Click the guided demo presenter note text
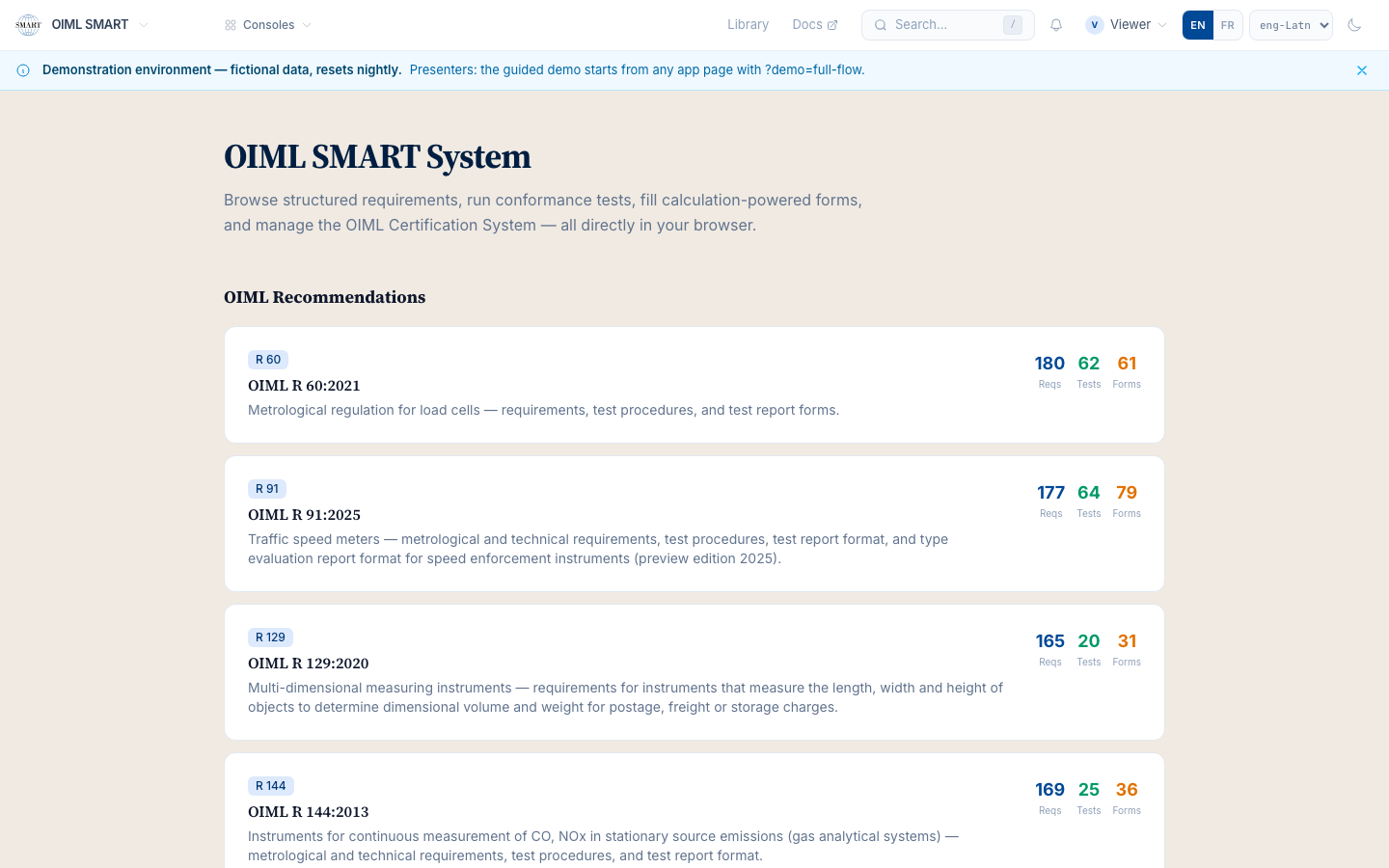Image resolution: width=1389 pixels, height=868 pixels. pos(637,70)
